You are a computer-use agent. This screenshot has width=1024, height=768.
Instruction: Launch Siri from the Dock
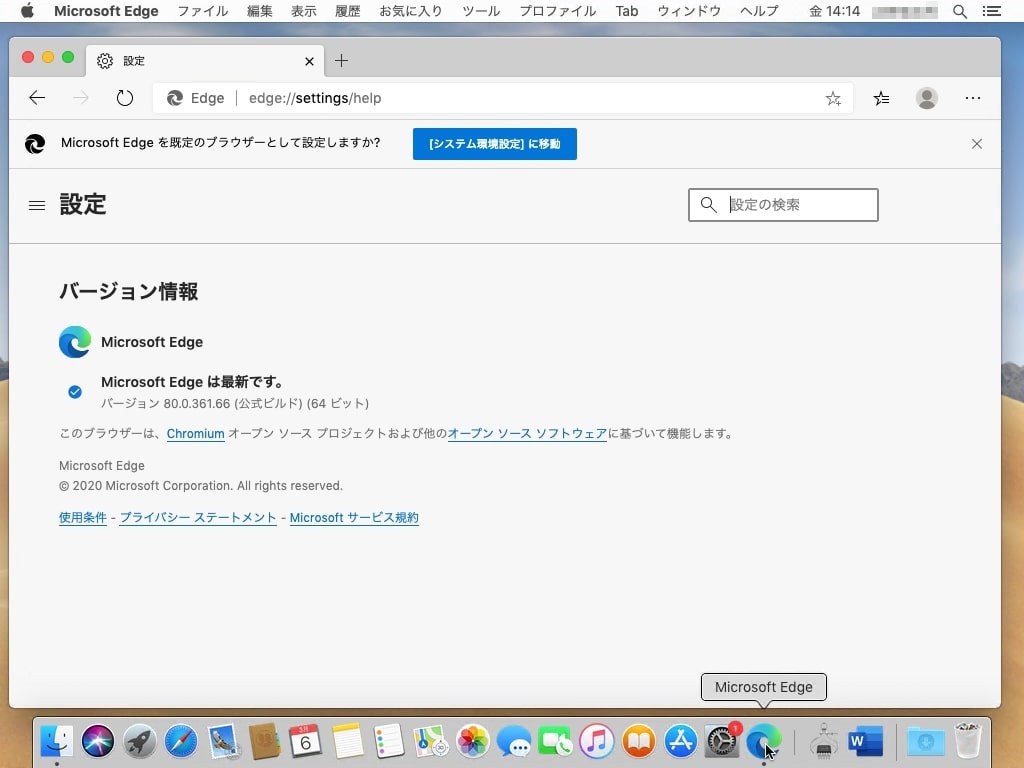98,741
